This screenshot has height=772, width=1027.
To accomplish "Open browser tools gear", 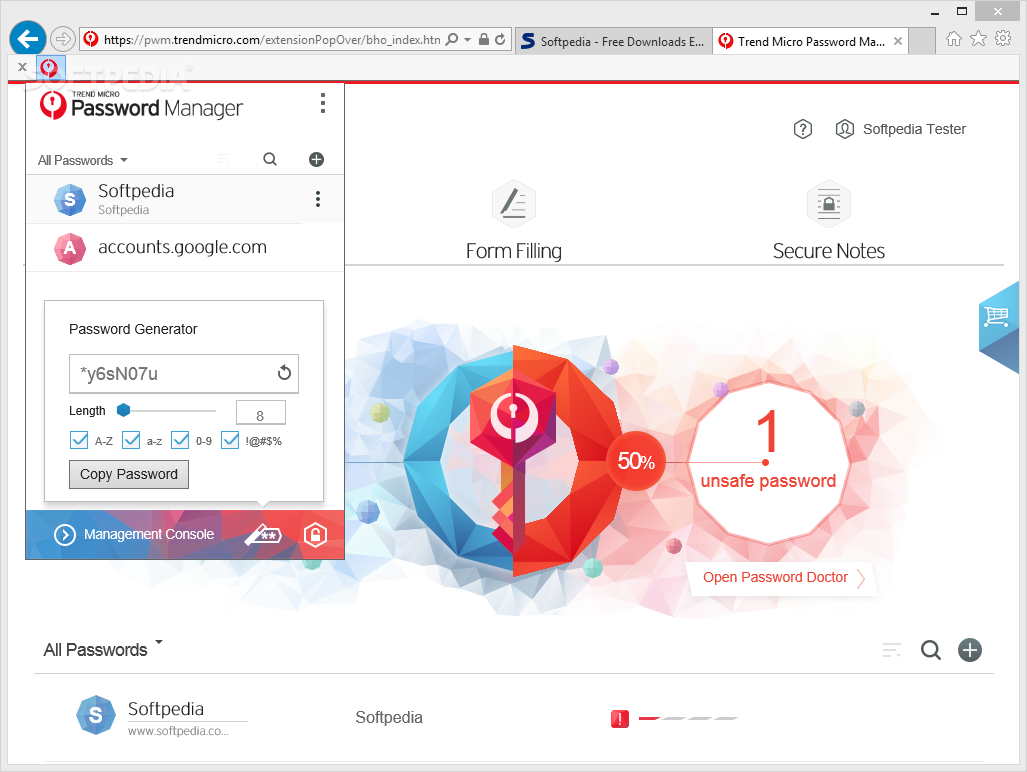I will 1003,39.
